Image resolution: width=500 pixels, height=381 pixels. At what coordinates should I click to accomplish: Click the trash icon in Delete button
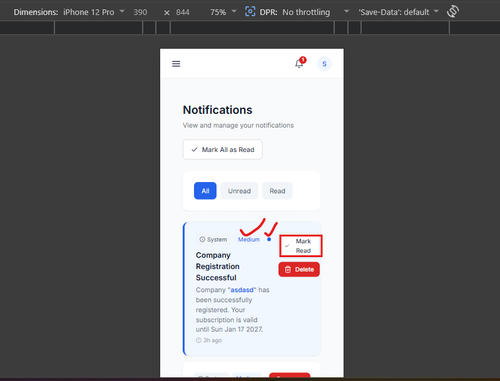point(288,269)
